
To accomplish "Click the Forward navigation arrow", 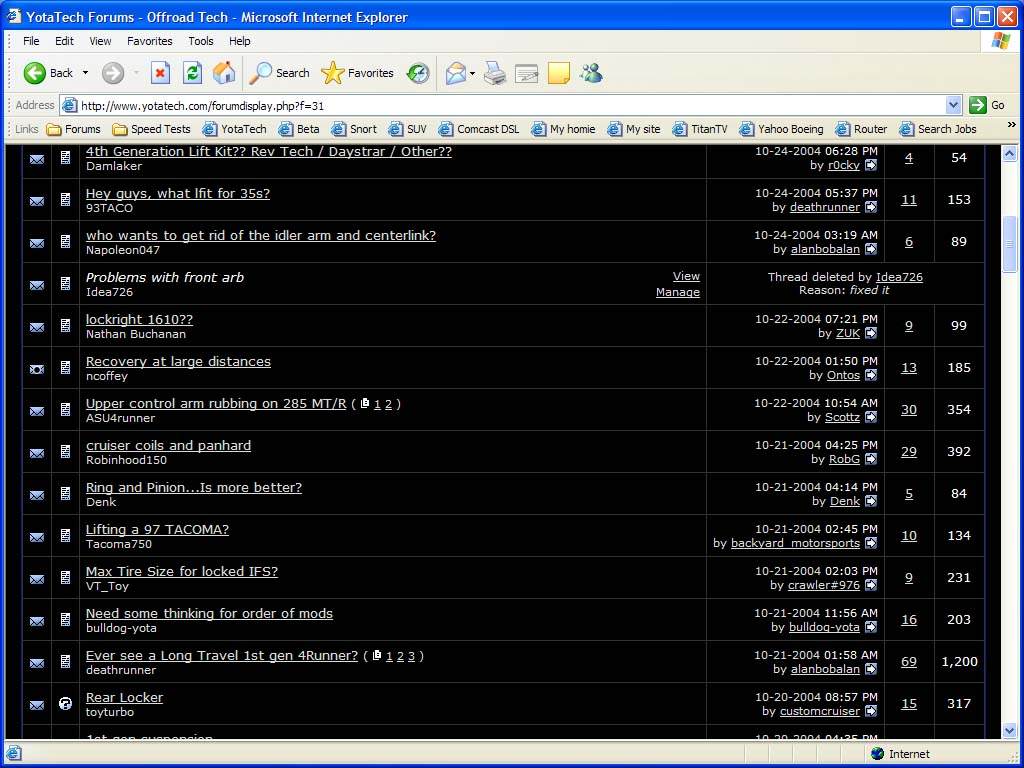I will click(112, 73).
